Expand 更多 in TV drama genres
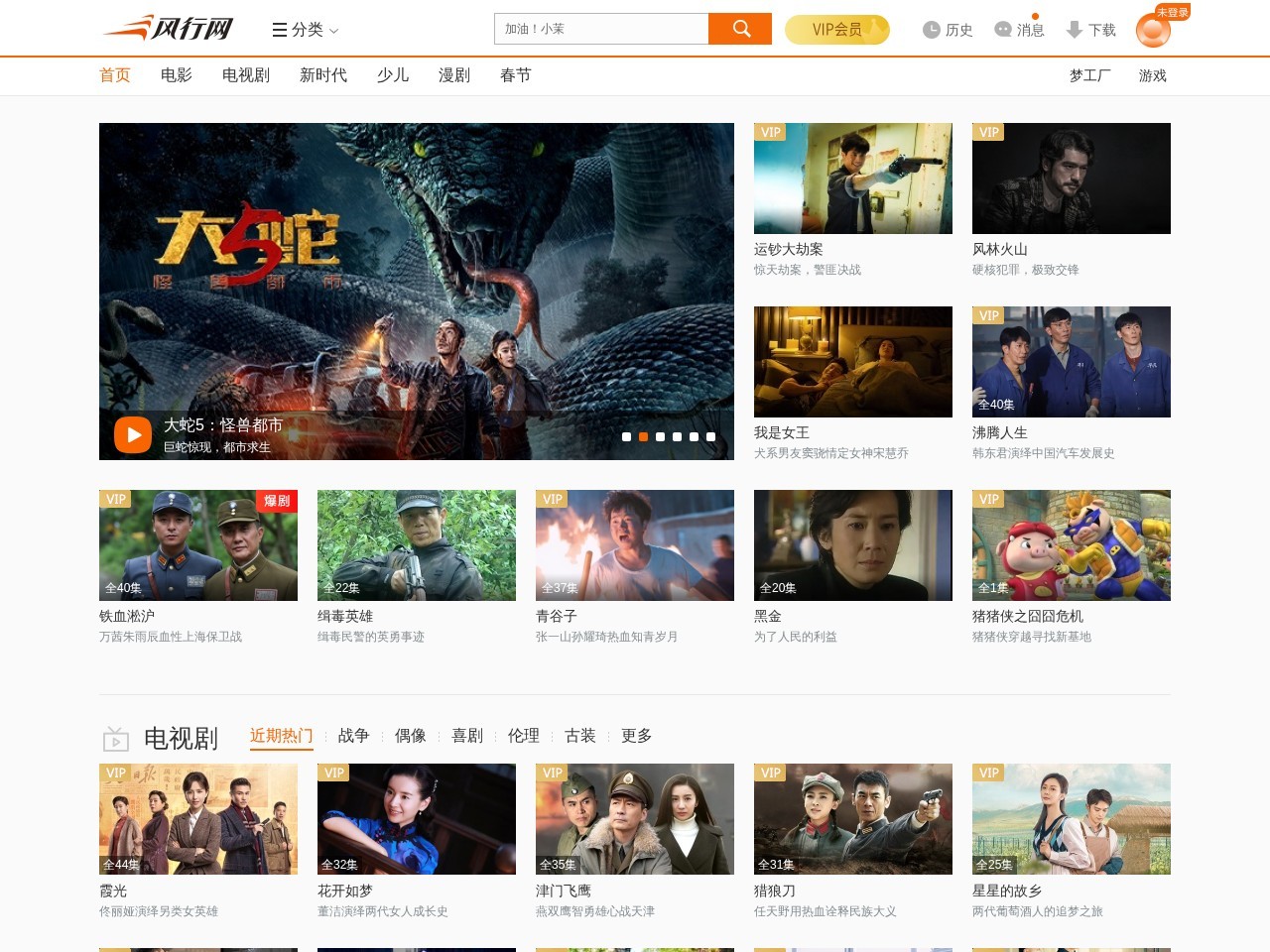The width and height of the screenshot is (1270, 952). (636, 736)
